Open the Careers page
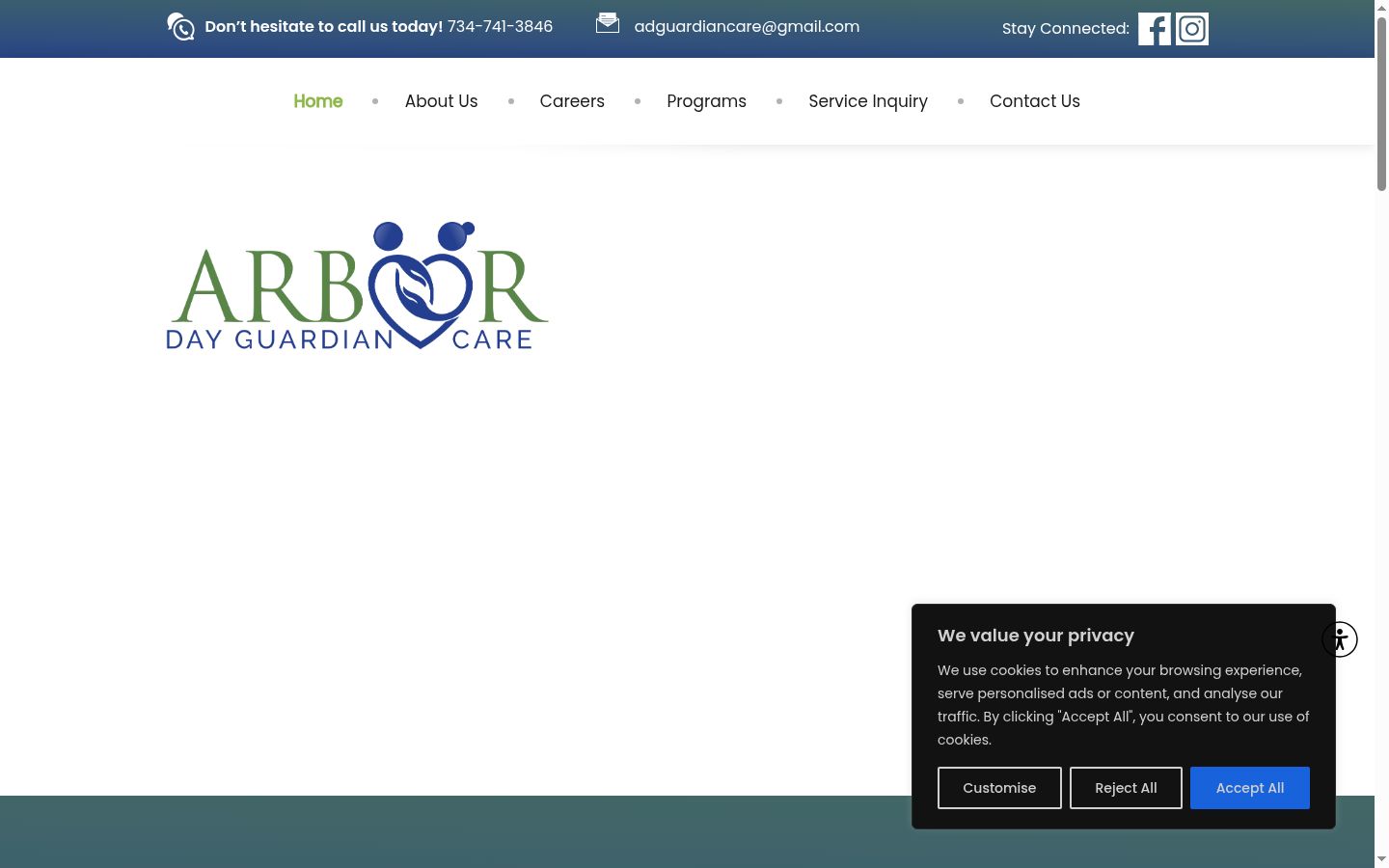 [x=572, y=101]
